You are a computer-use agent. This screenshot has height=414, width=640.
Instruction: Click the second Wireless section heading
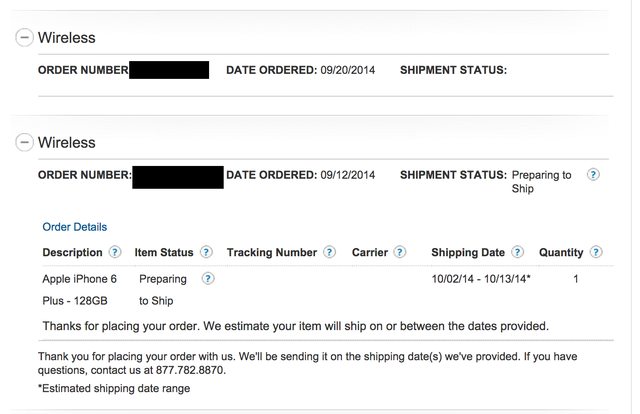(66, 143)
